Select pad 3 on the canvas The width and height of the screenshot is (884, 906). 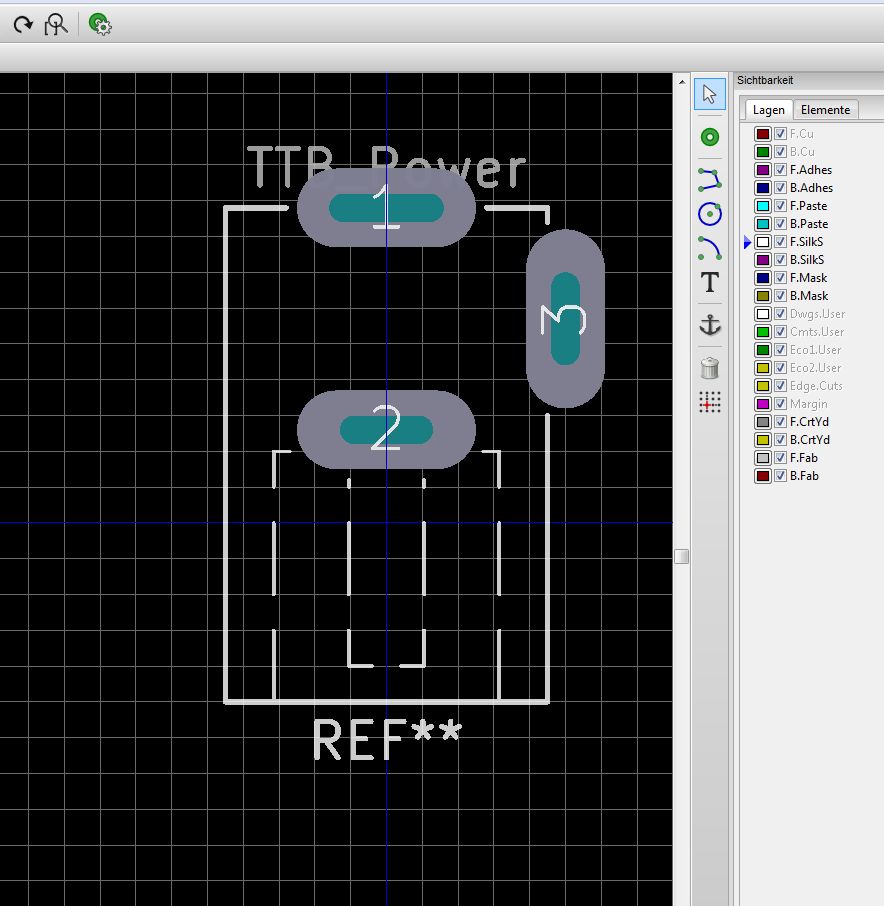[565, 318]
